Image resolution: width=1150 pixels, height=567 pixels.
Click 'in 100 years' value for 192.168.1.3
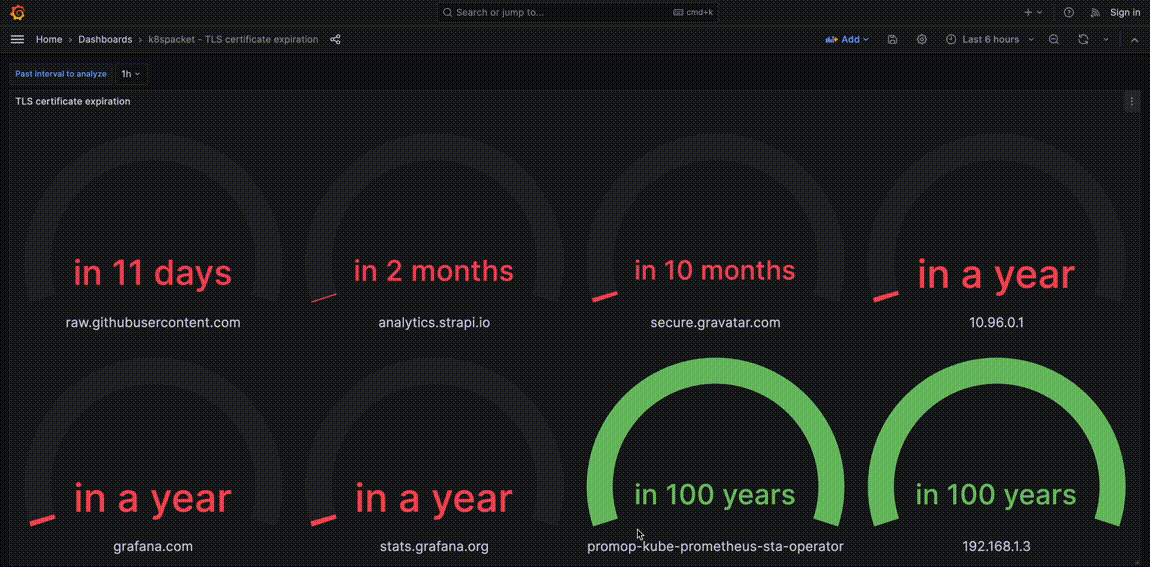(x=996, y=495)
